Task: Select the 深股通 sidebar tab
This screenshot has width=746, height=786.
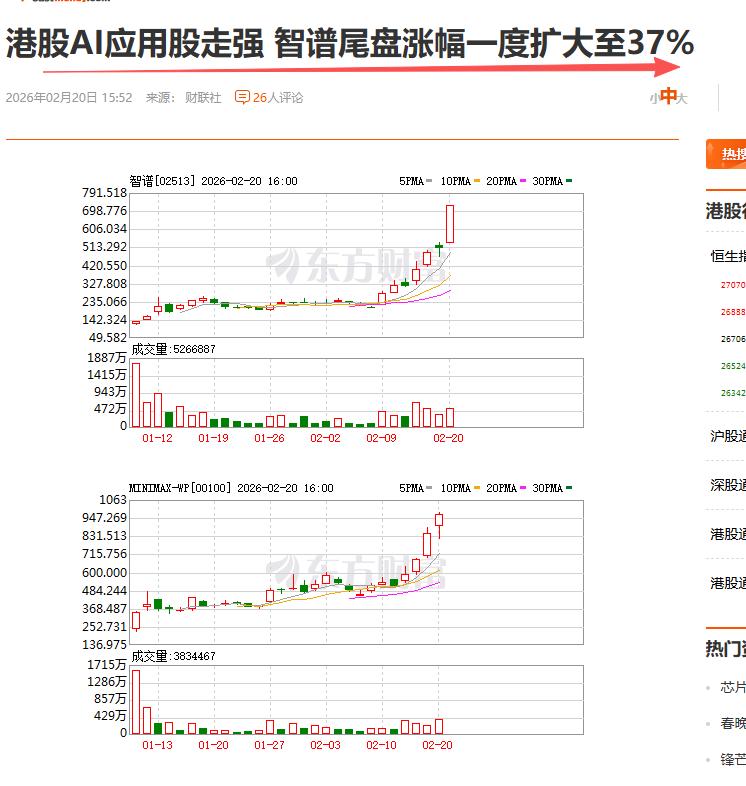Action: 728,485
